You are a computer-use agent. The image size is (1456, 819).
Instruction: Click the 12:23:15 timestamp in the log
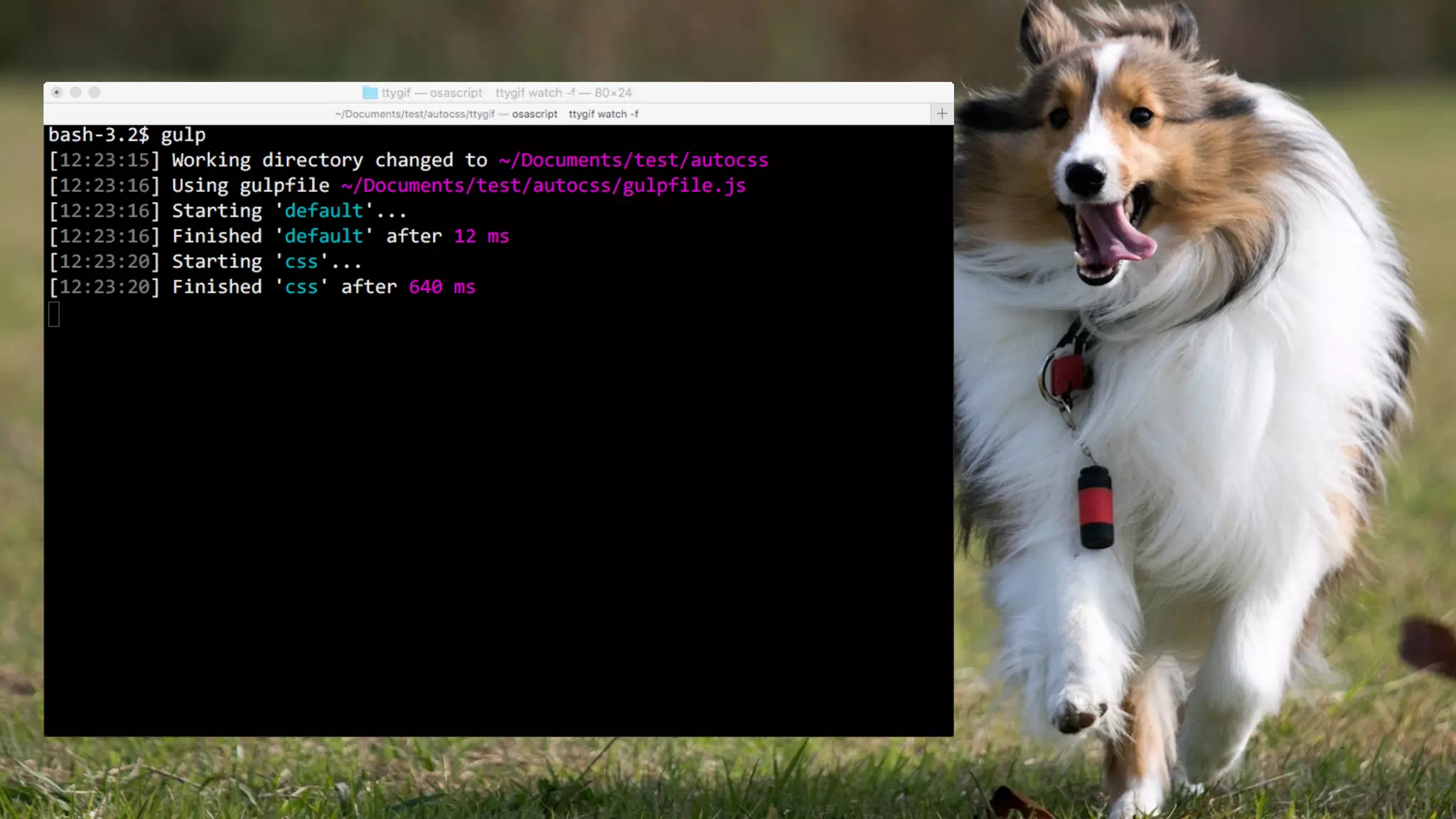point(105,160)
